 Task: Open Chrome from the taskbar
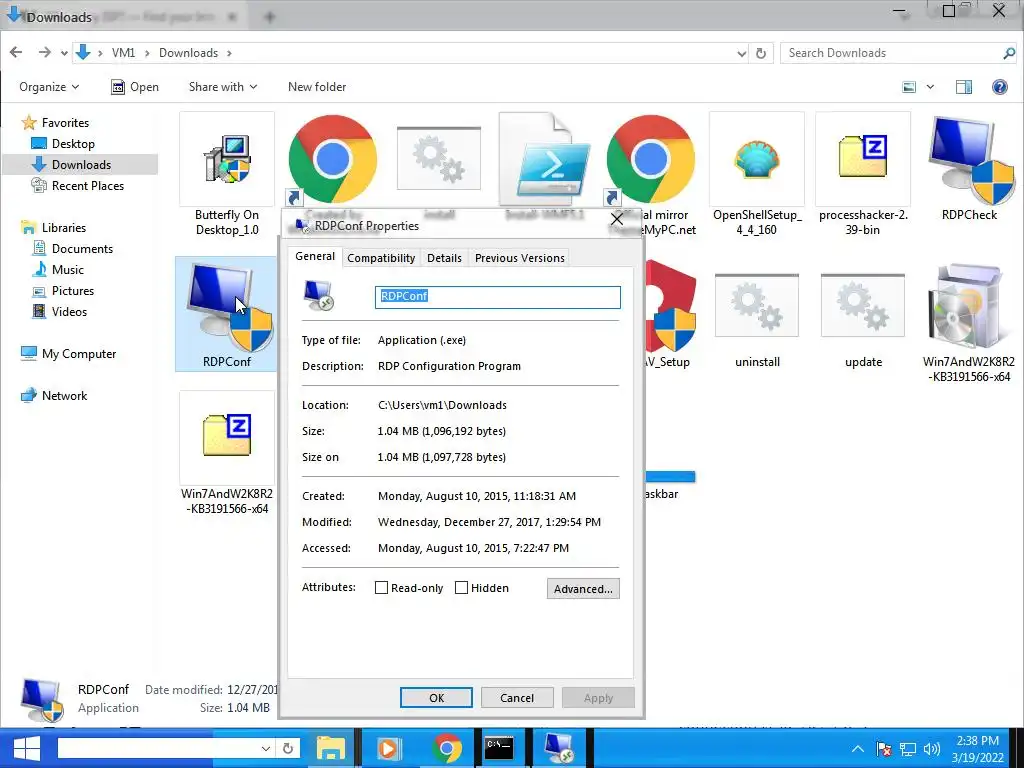447,748
